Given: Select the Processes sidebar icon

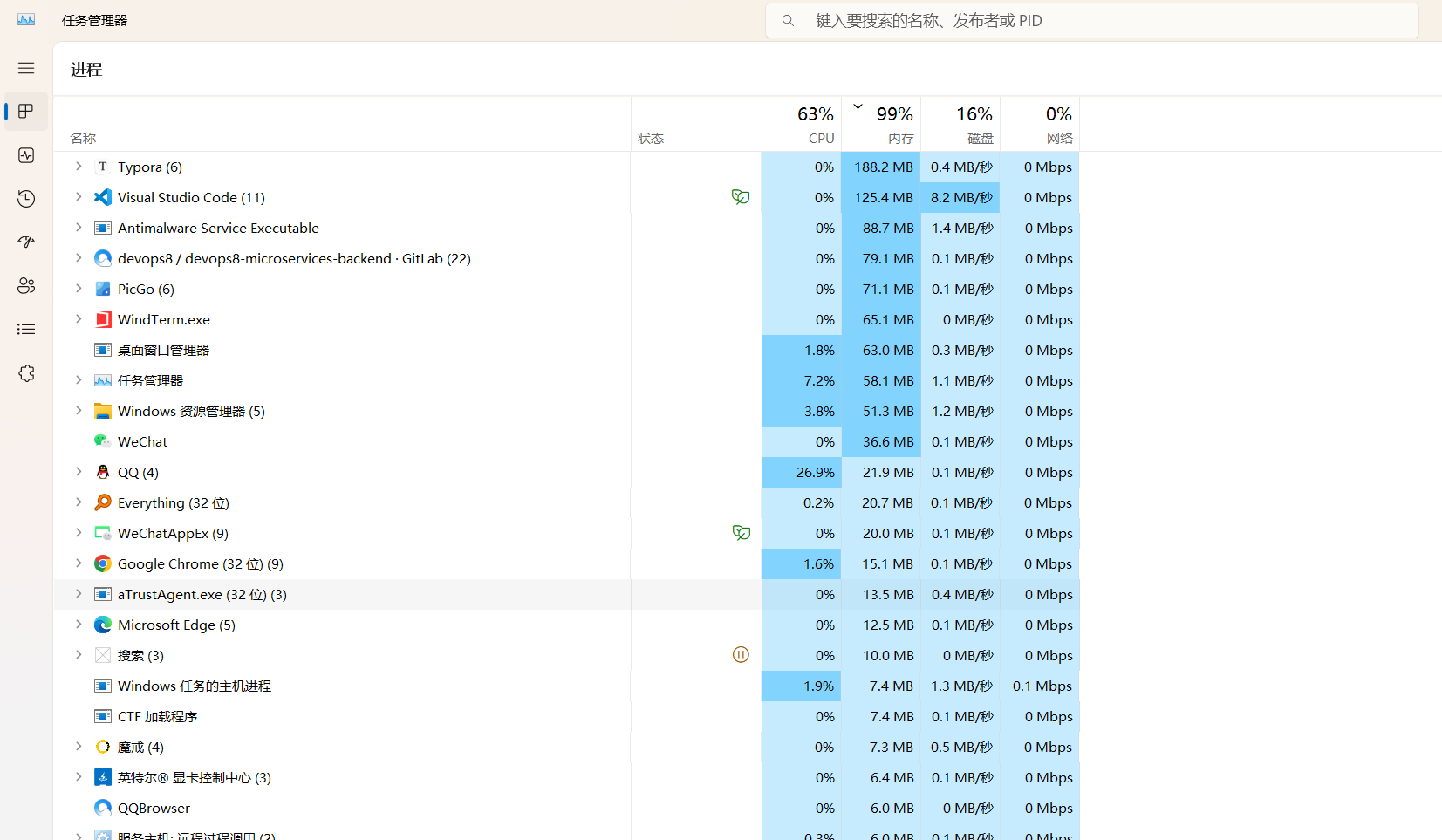Looking at the screenshot, I should (26, 112).
